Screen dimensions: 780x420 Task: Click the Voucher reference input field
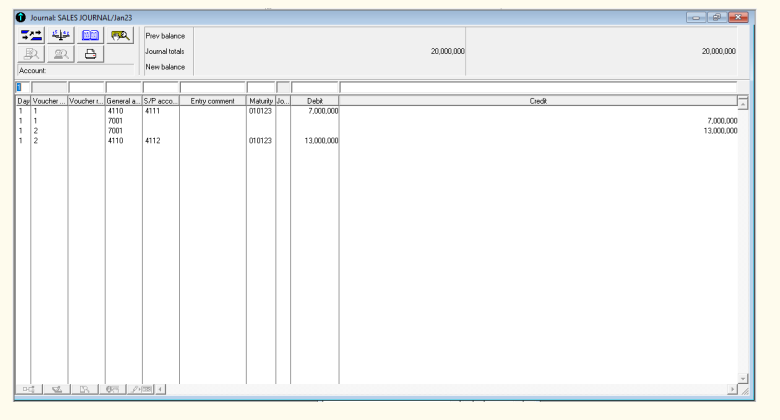pyautogui.click(x=86, y=88)
